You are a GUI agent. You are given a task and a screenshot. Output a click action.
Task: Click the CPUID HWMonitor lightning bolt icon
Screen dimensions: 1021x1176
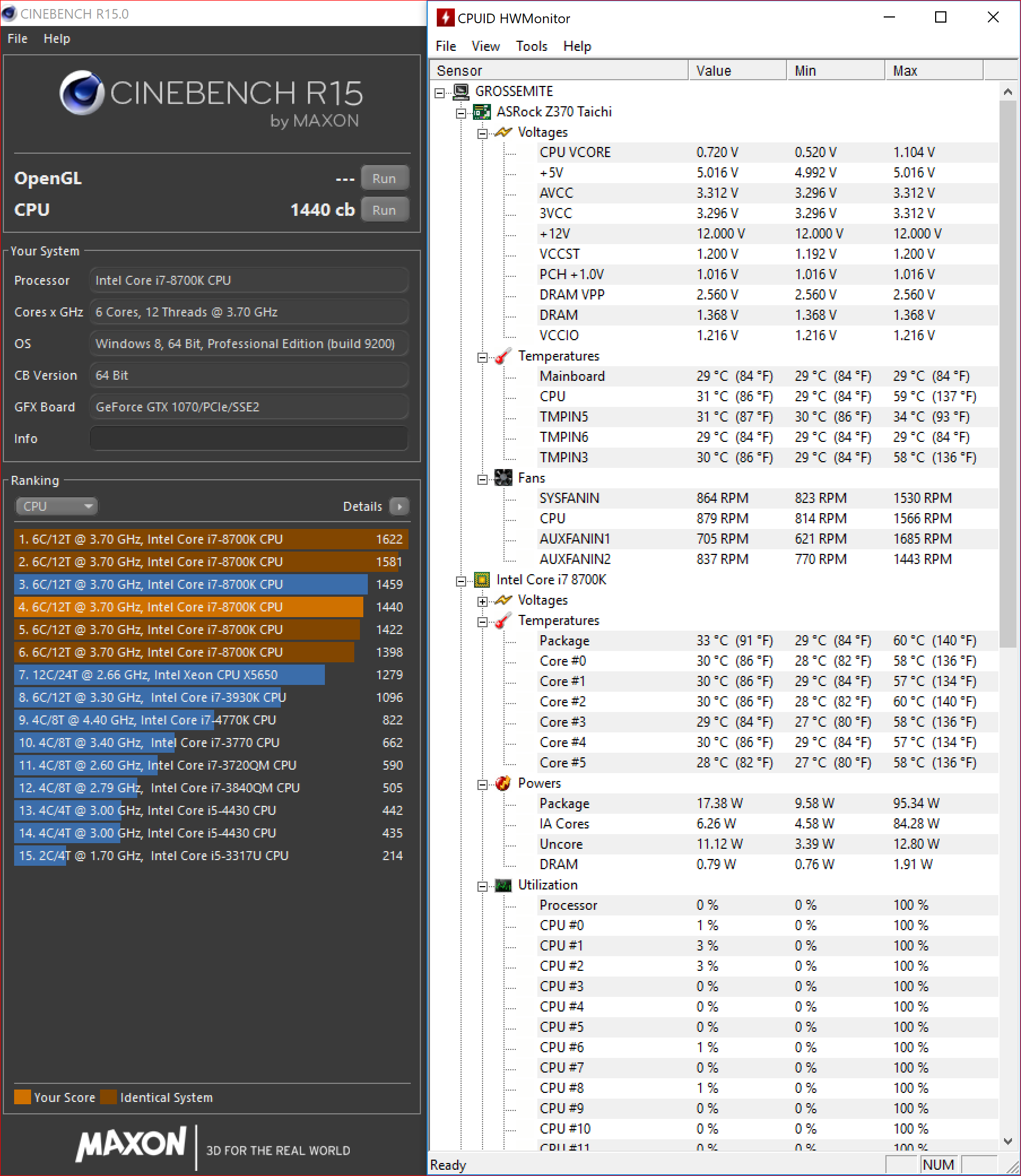445,18
